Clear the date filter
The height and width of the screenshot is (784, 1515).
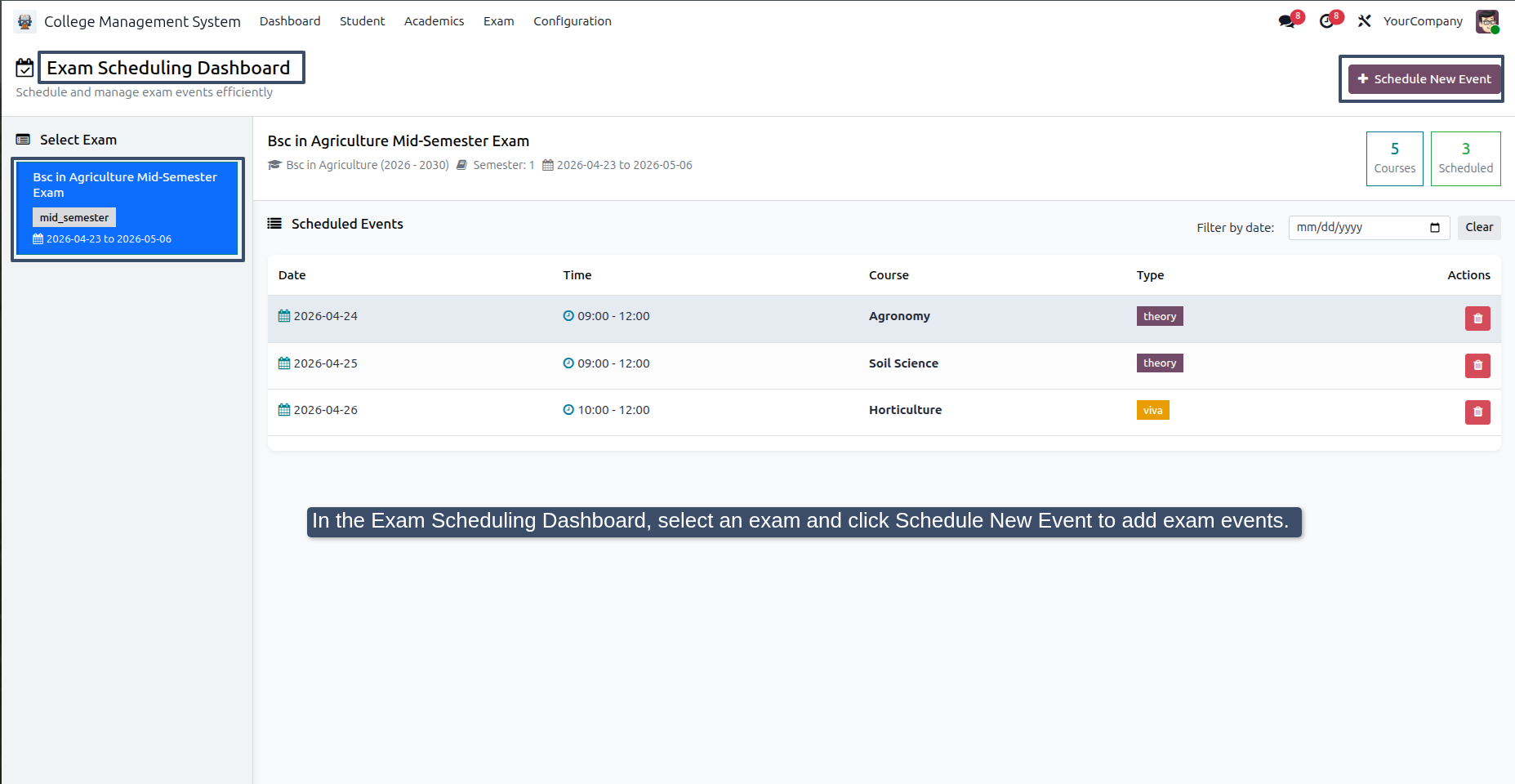[x=1479, y=227]
